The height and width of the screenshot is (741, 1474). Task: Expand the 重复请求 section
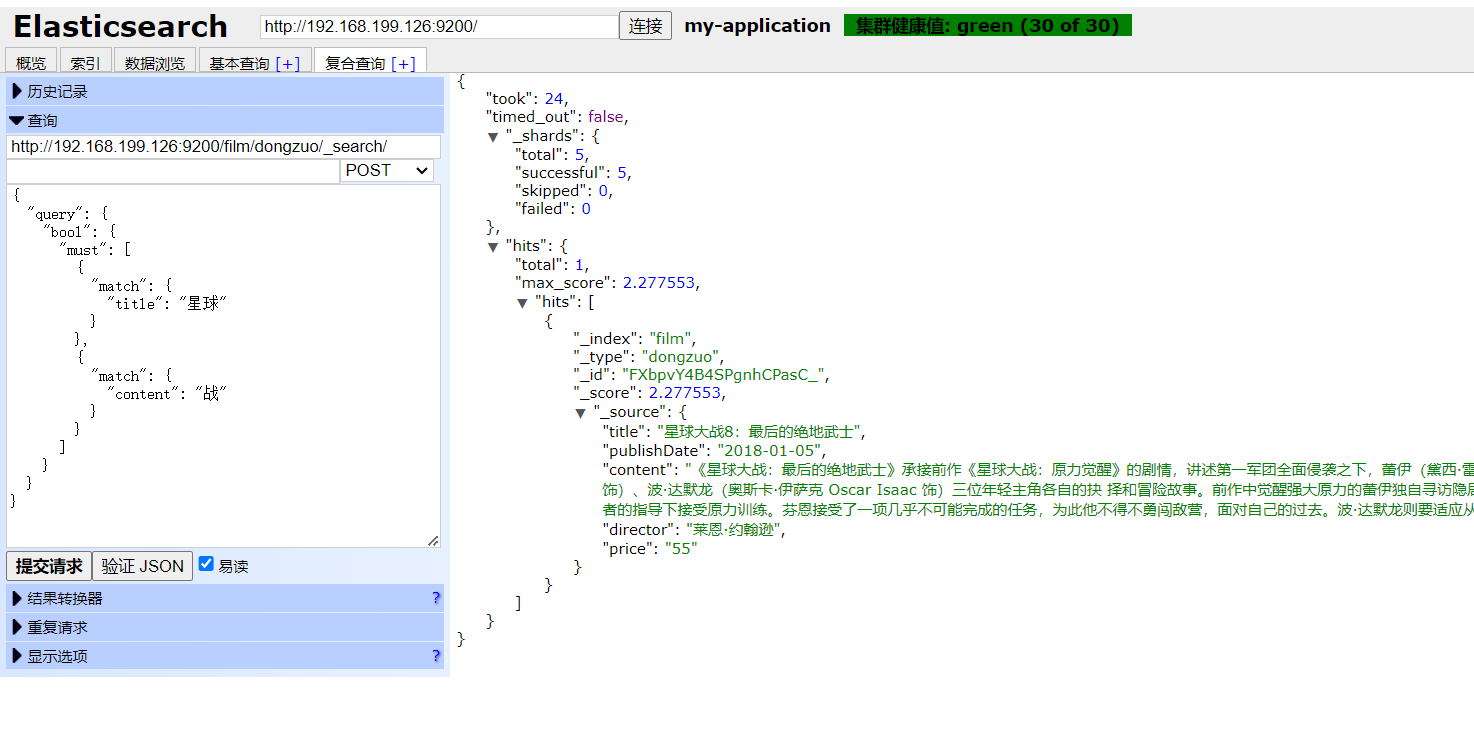57,627
